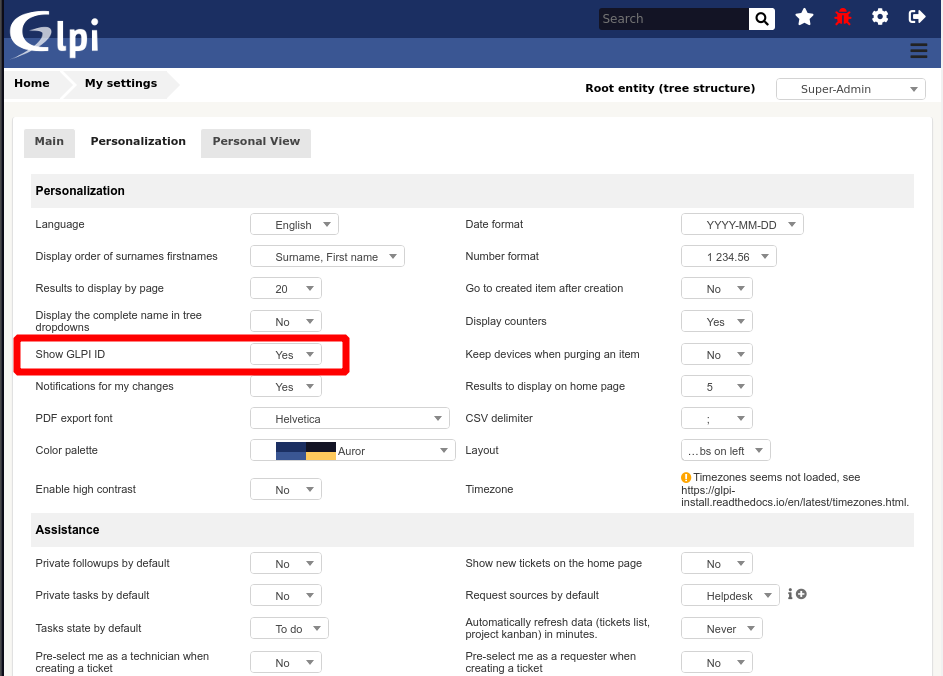Open settings using the gear icon
Image resolution: width=943 pixels, height=676 pixels.
(x=879, y=16)
